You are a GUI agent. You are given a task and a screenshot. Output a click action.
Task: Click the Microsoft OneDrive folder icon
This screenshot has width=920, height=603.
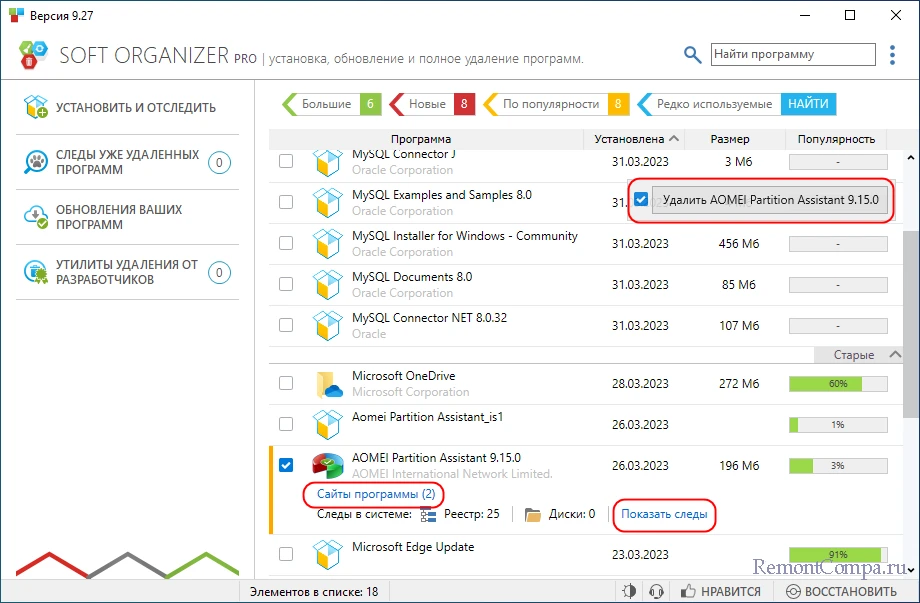[x=329, y=384]
